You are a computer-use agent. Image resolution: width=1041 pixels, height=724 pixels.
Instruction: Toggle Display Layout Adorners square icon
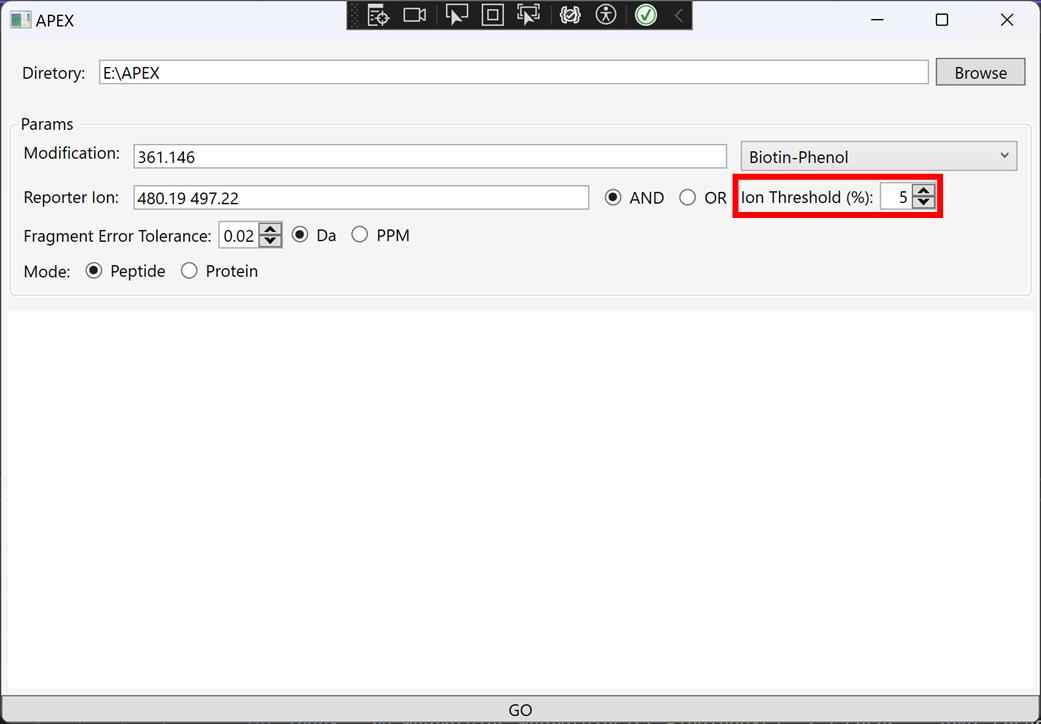tap(492, 15)
